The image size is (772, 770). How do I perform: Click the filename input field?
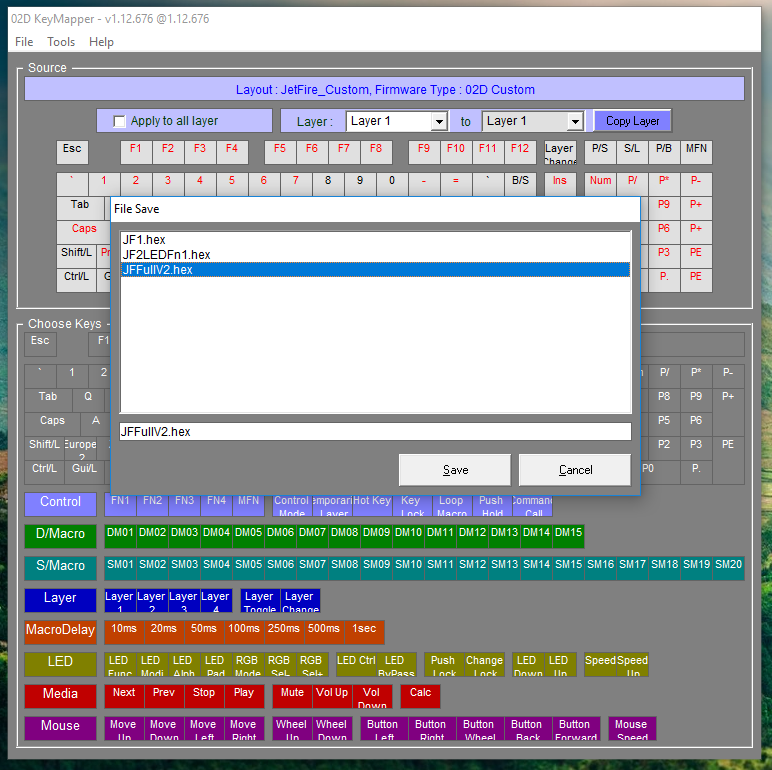375,432
